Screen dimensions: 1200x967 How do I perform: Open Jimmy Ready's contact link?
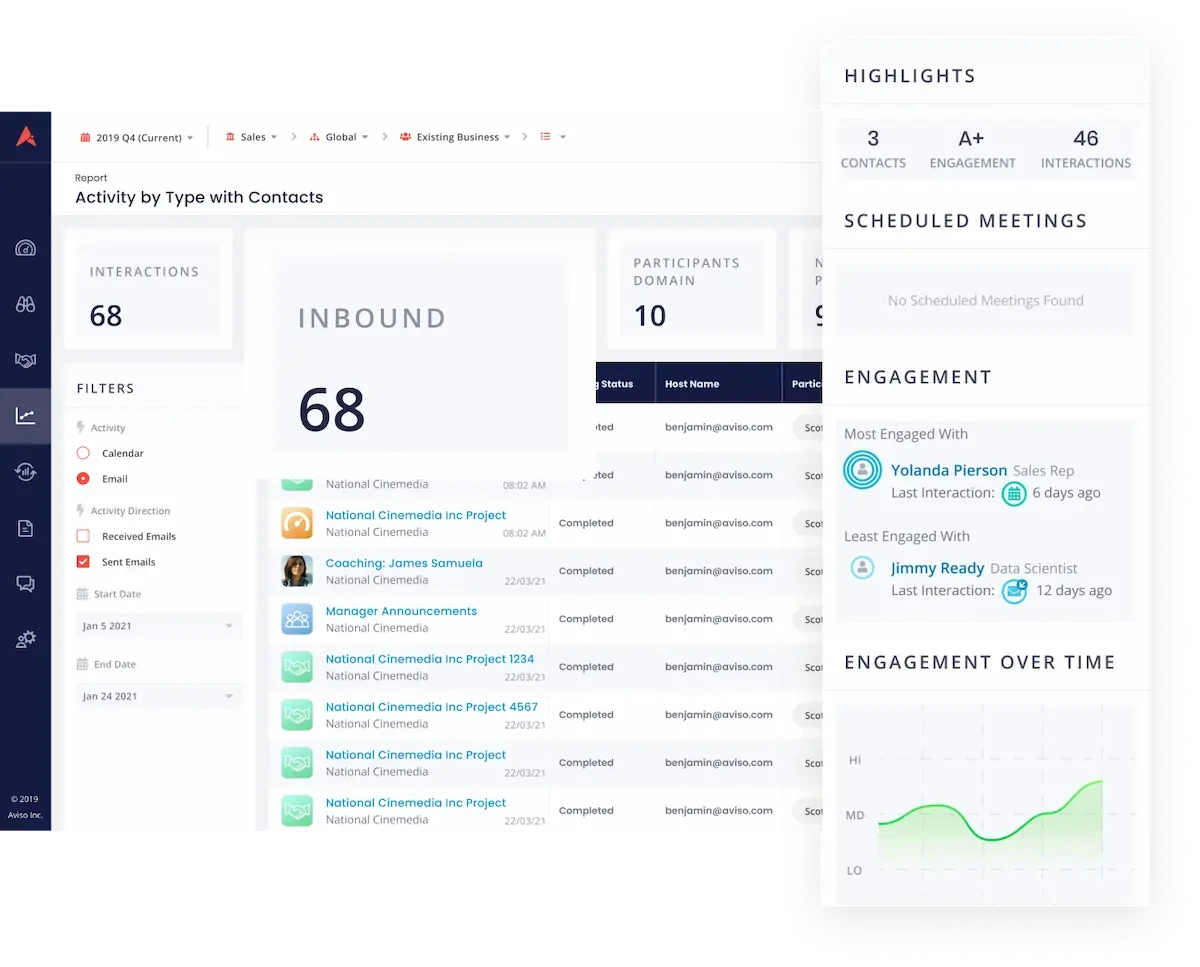click(x=938, y=568)
